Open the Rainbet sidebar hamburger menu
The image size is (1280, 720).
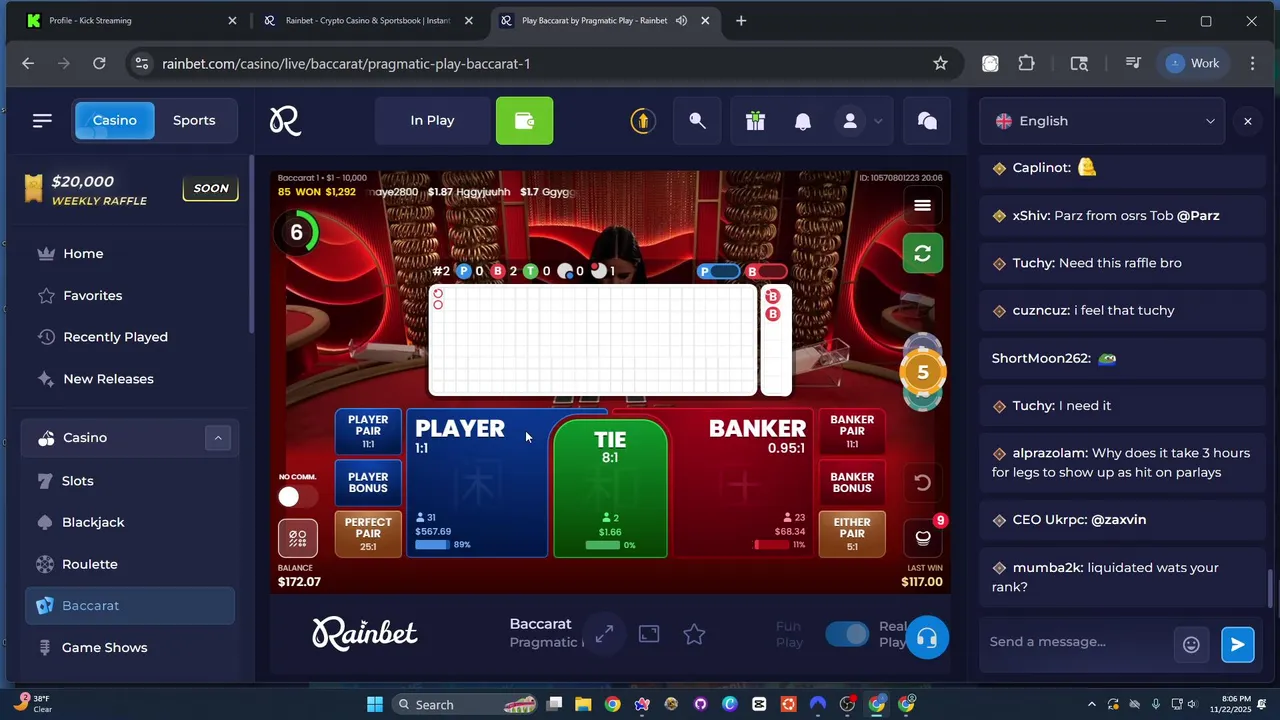point(42,120)
